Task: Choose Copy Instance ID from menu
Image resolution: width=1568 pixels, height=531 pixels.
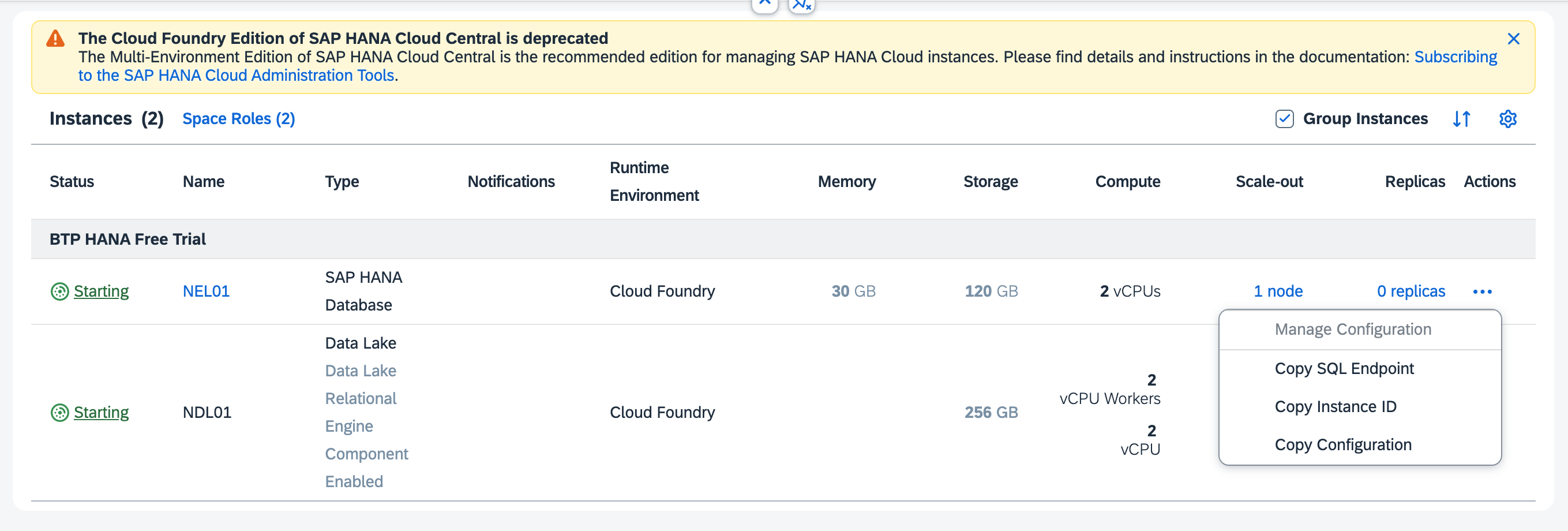Action: click(1335, 407)
